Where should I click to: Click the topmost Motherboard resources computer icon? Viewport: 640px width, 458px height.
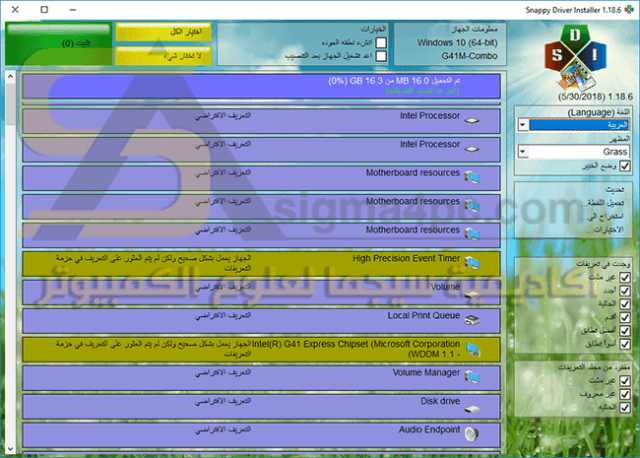pos(472,177)
